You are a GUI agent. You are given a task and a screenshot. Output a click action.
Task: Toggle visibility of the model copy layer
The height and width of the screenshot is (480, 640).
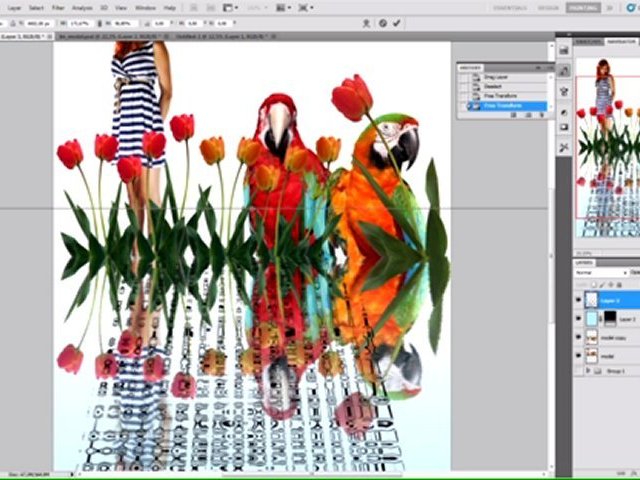(x=579, y=337)
